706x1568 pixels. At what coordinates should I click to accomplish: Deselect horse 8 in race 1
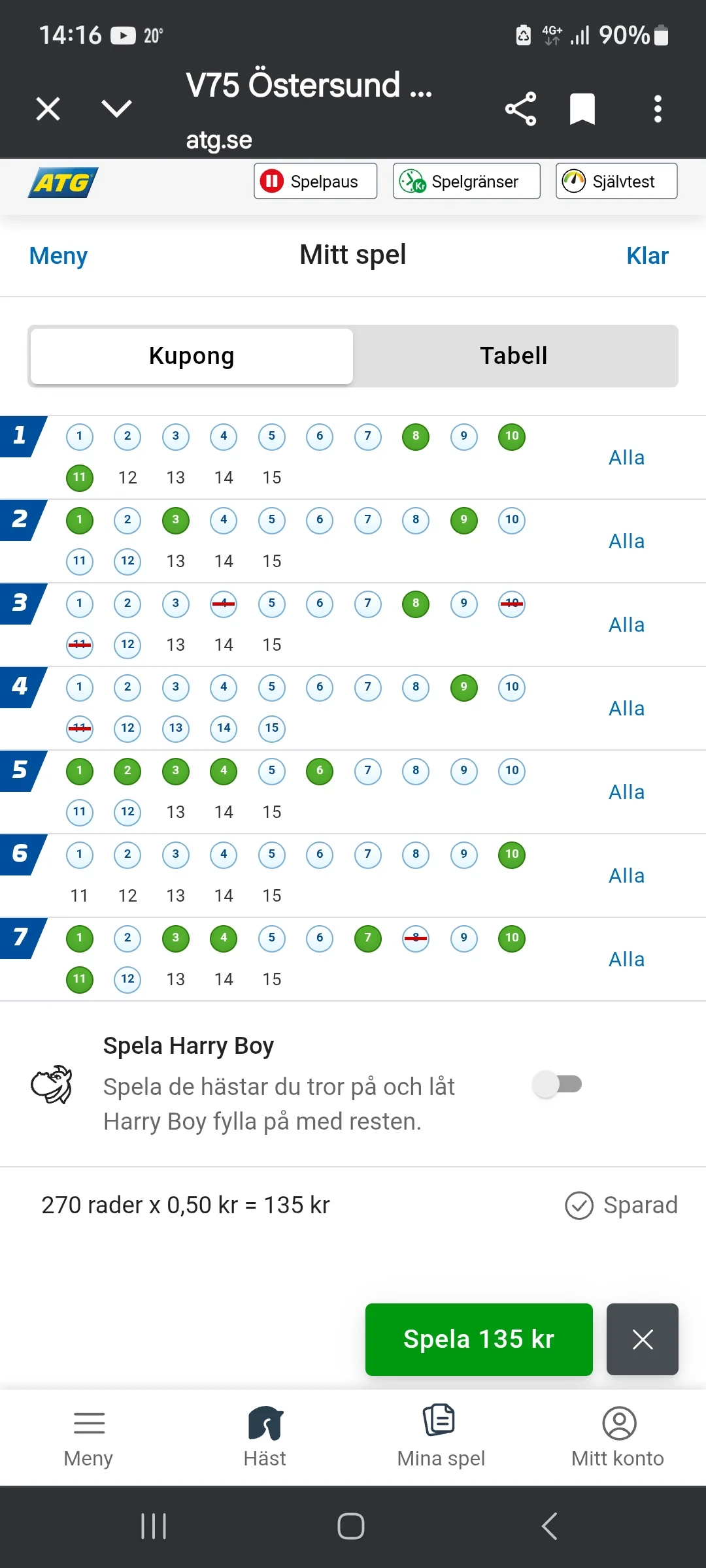(x=416, y=436)
